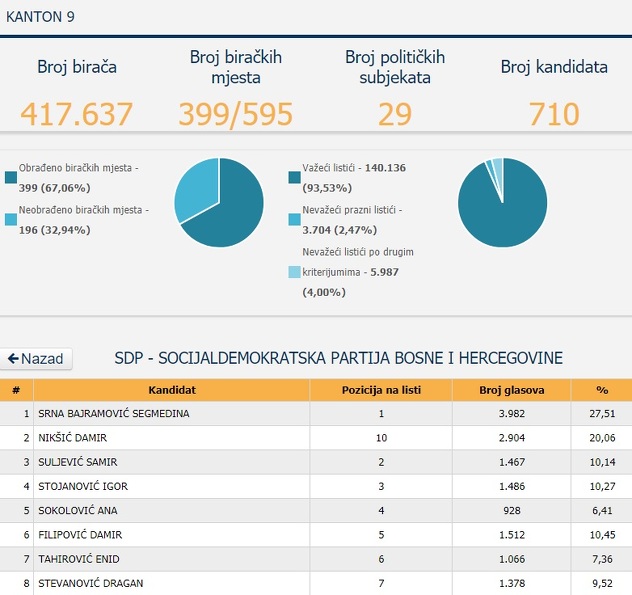Click the dark teal processed polling stations legend swatch
Image resolution: width=632 pixels, height=595 pixels.
point(11,178)
